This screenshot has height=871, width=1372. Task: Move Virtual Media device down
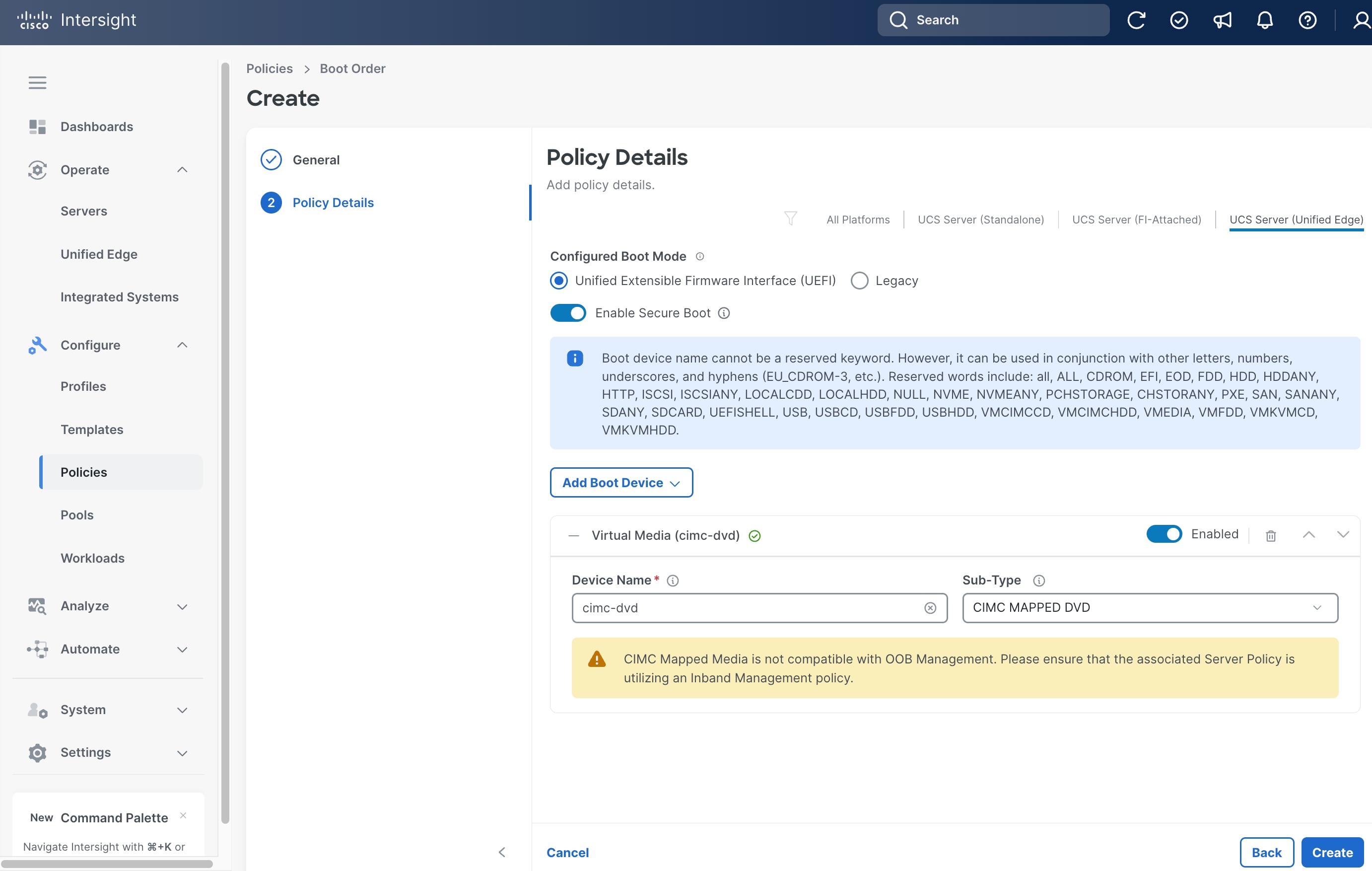(x=1343, y=535)
